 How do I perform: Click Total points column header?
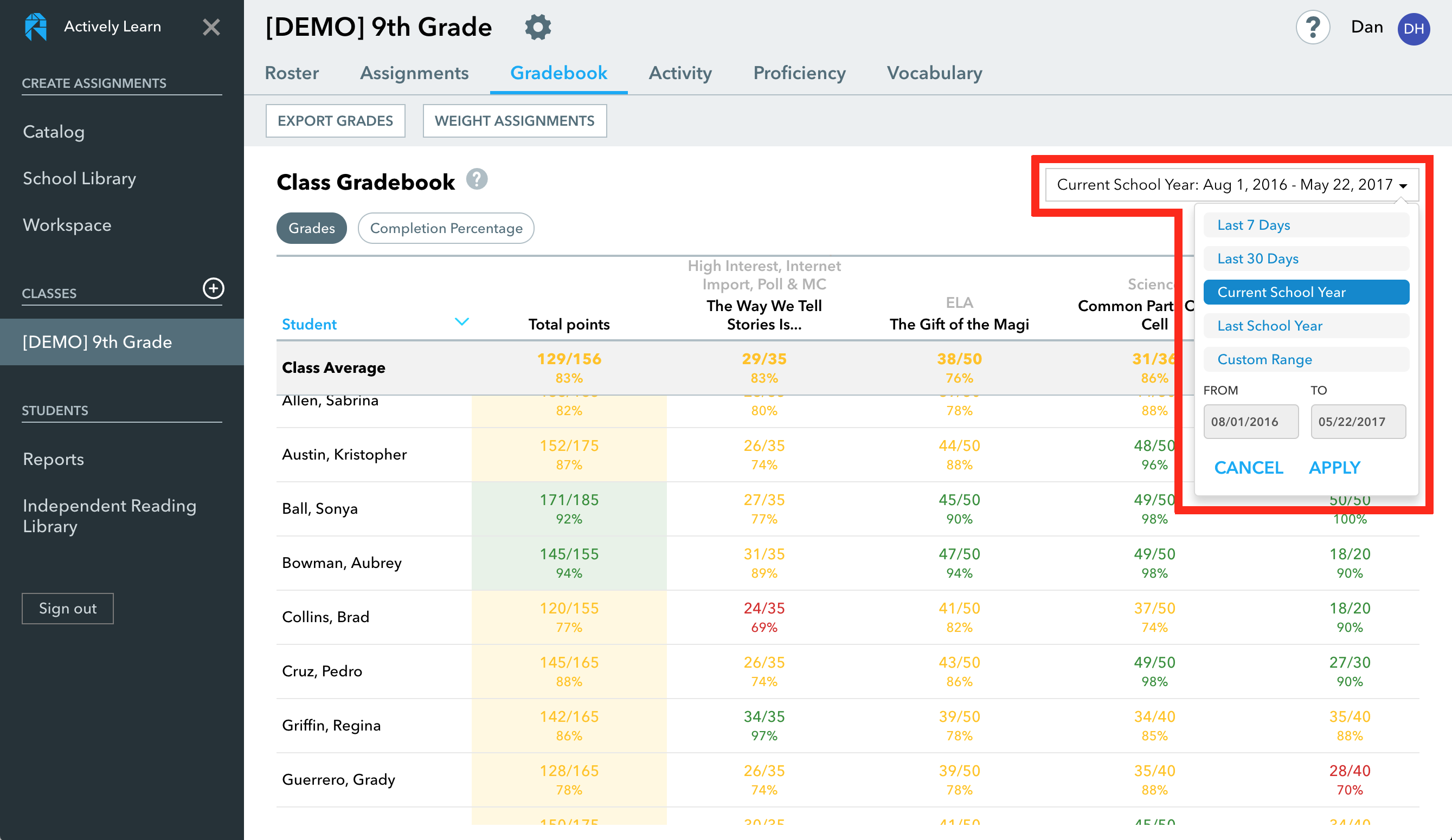pos(569,324)
